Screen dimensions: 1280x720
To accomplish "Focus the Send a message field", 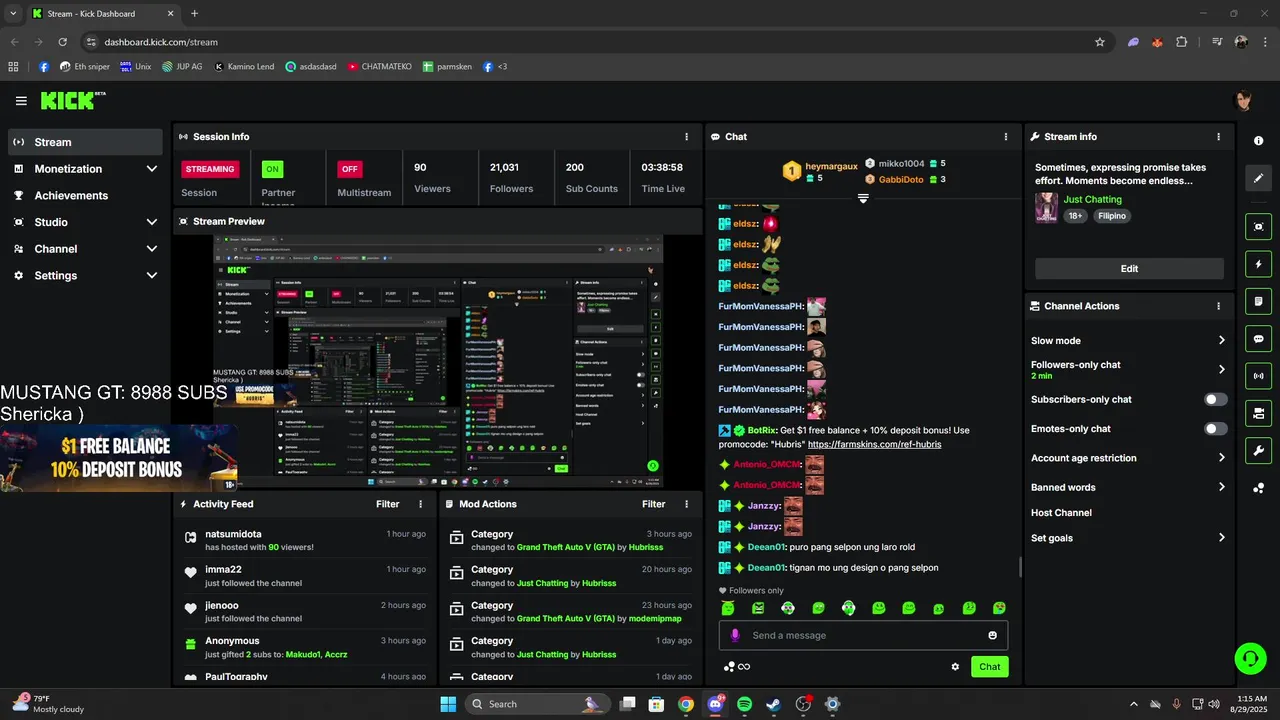I will point(863,635).
